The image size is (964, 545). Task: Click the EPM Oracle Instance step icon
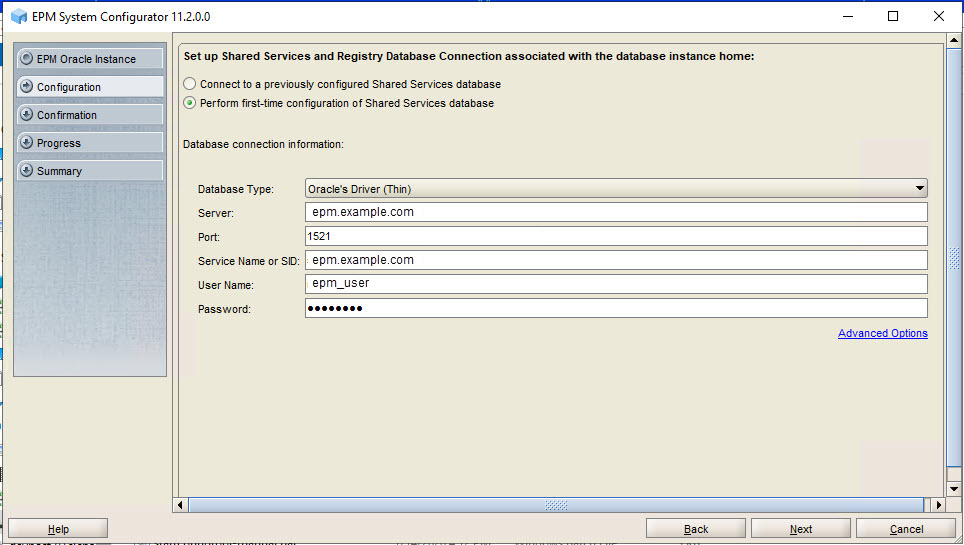[26, 58]
